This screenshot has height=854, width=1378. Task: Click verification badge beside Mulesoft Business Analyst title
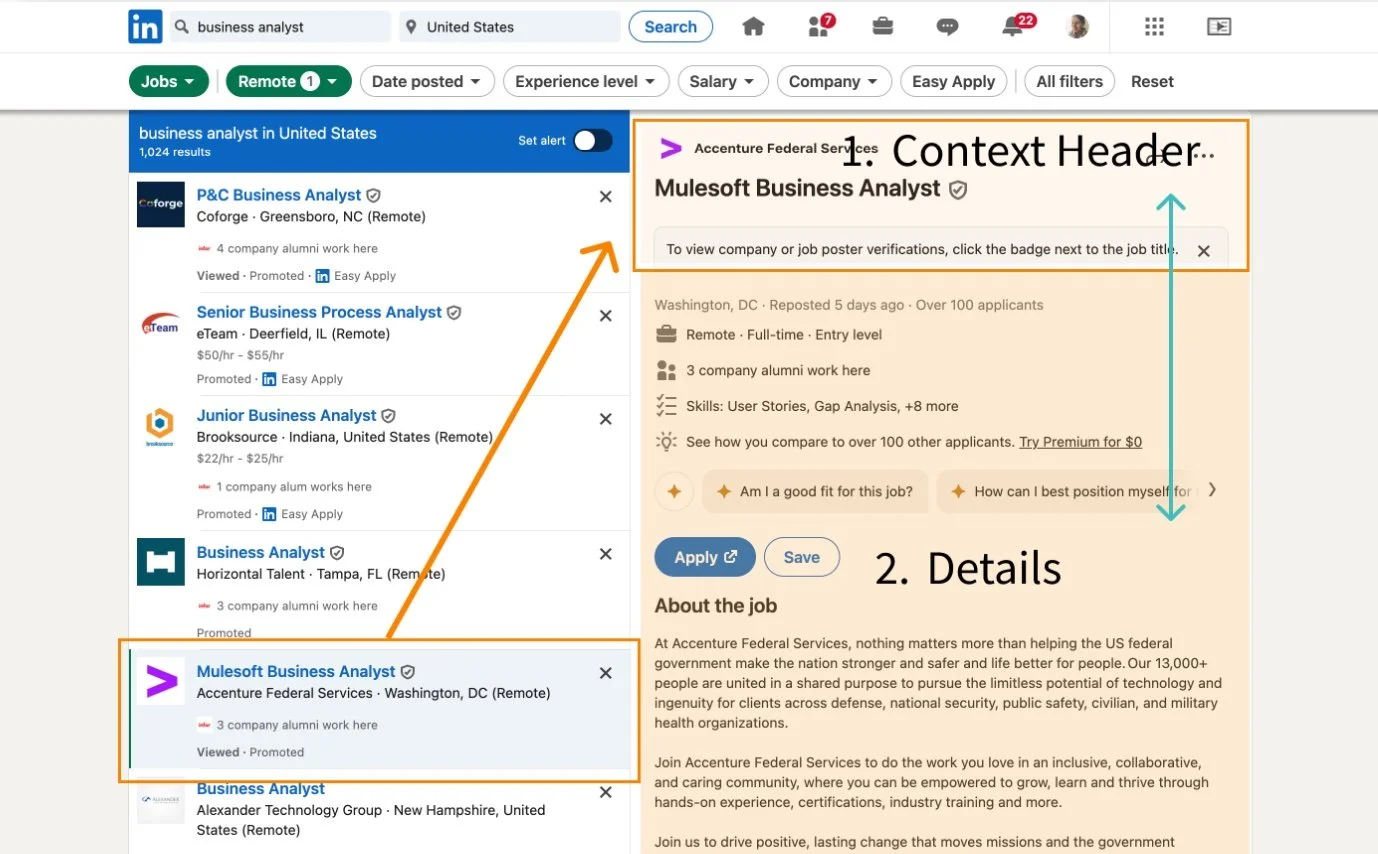tap(958, 189)
